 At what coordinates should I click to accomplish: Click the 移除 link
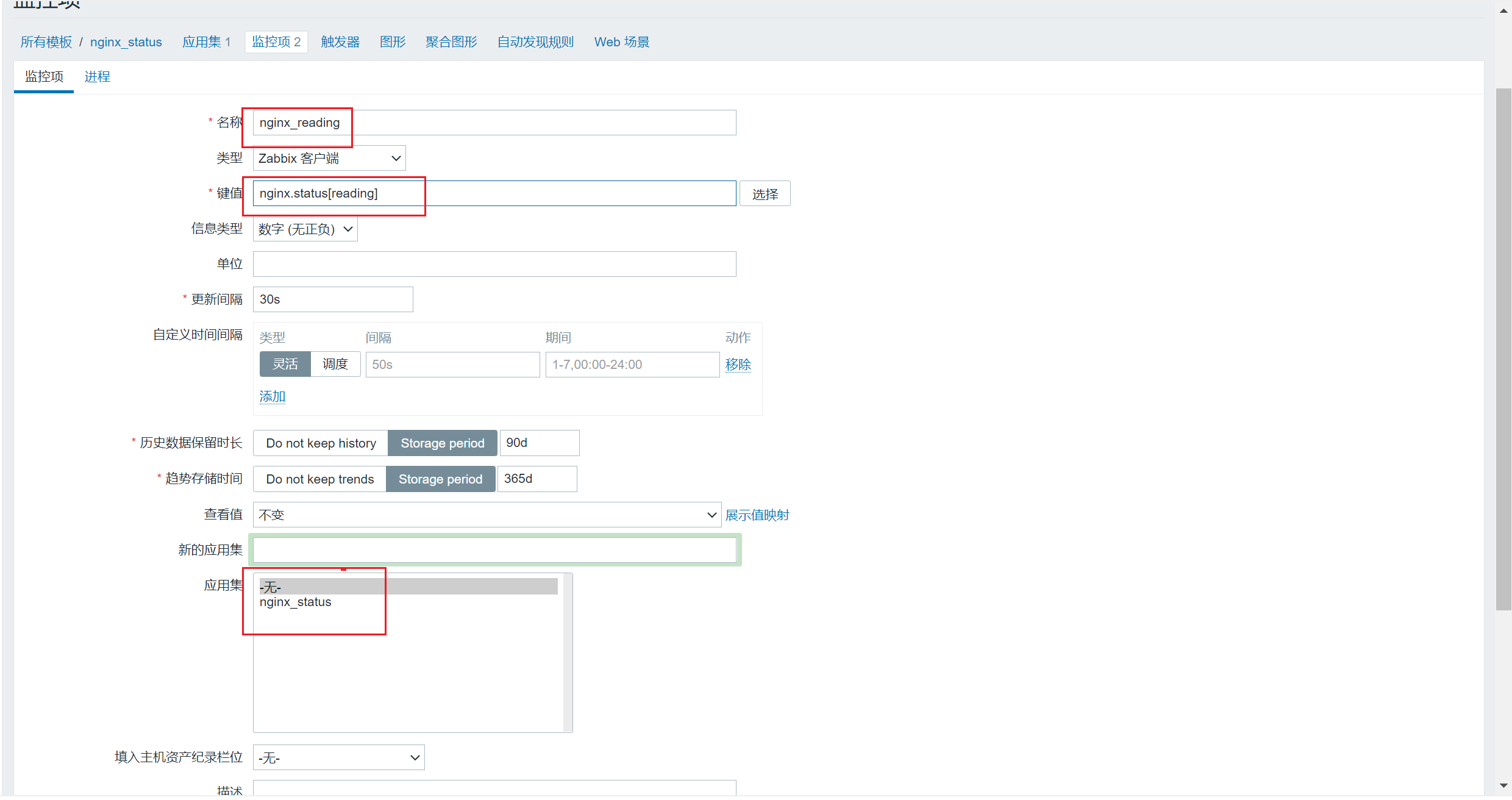point(738,365)
